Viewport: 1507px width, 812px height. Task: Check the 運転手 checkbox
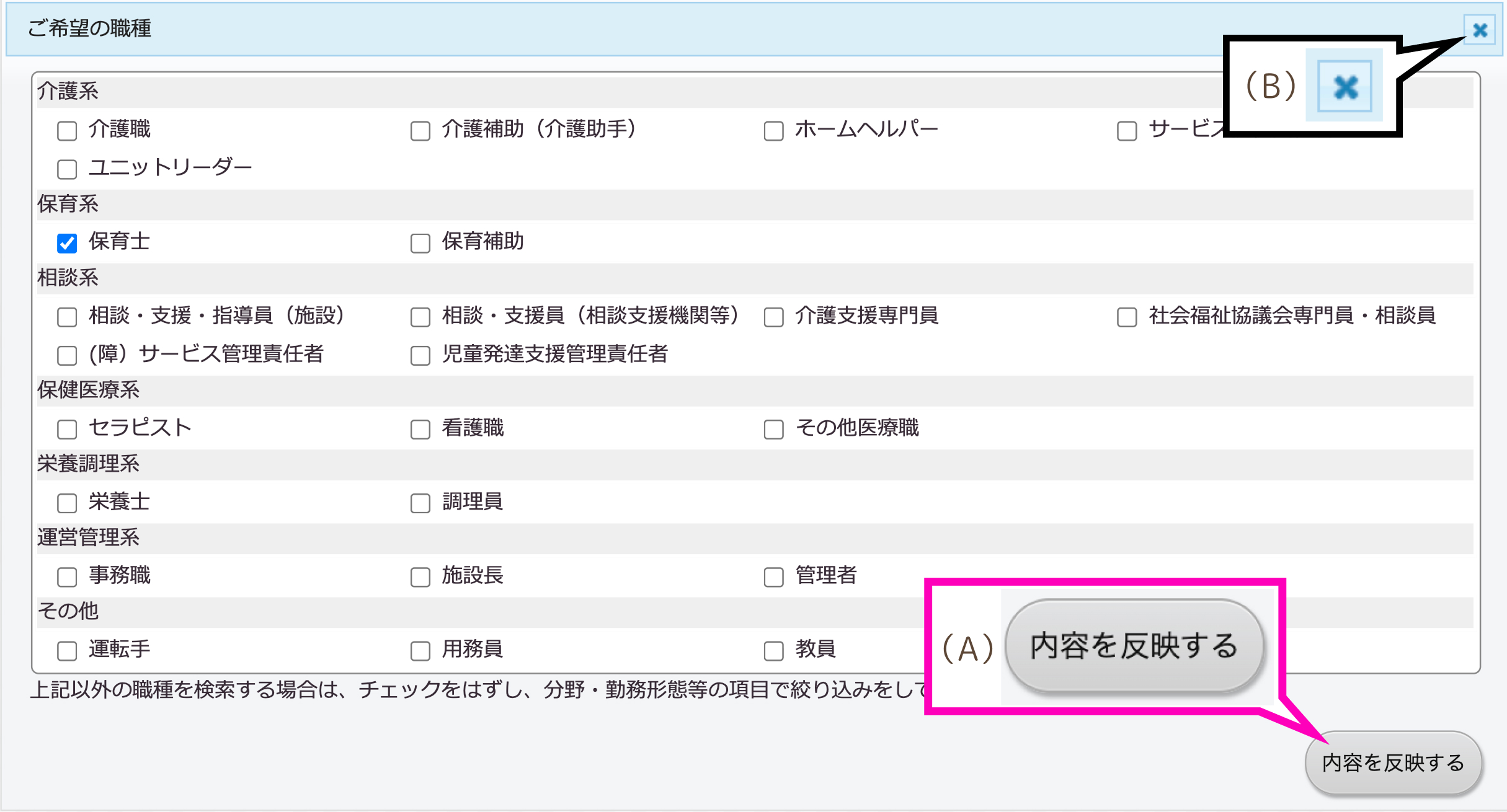(67, 650)
